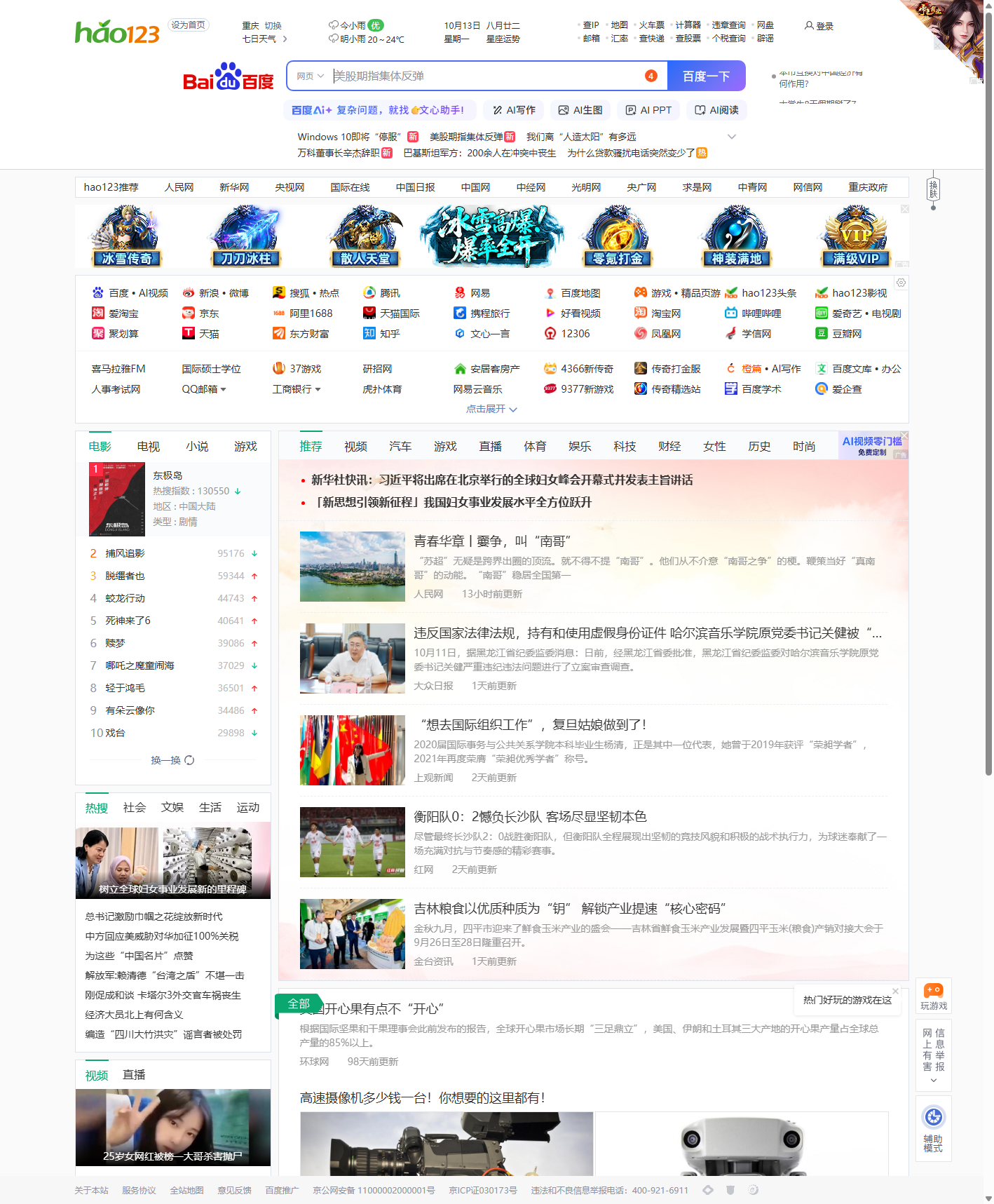
Task: Click the 零氪打金 game icon
Action: (x=618, y=236)
